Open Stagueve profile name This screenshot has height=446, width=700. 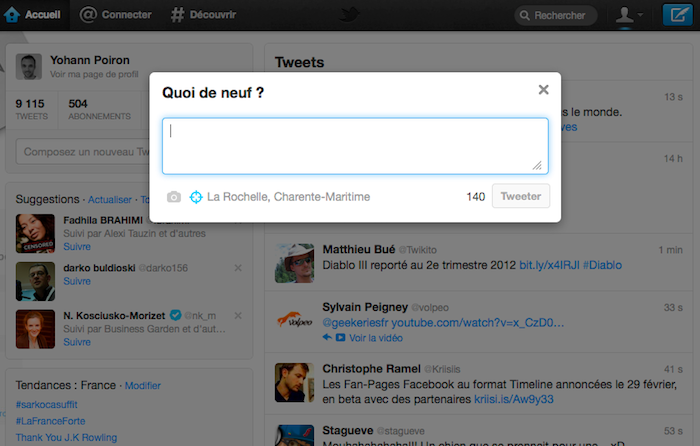coord(348,431)
